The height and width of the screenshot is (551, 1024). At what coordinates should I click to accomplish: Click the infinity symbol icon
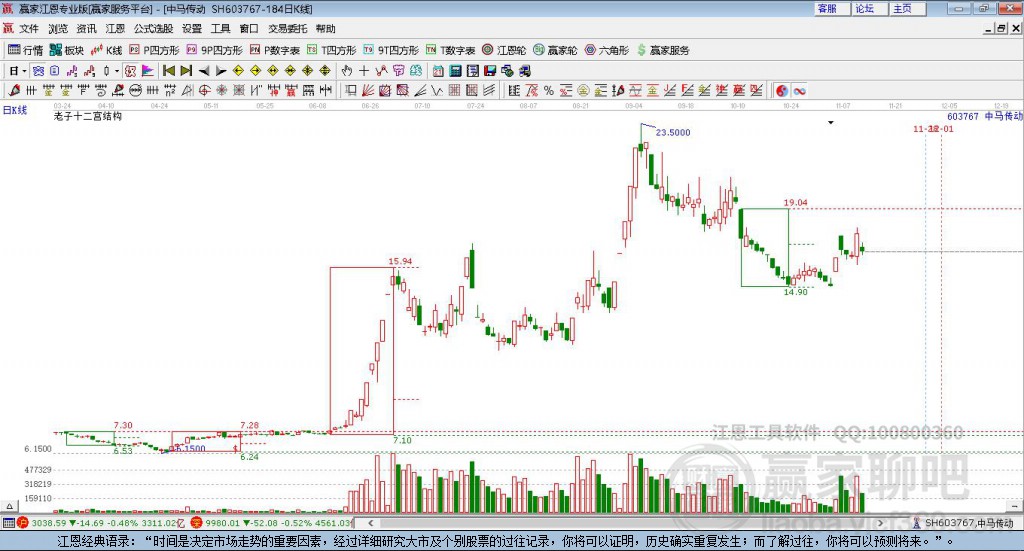pos(800,90)
